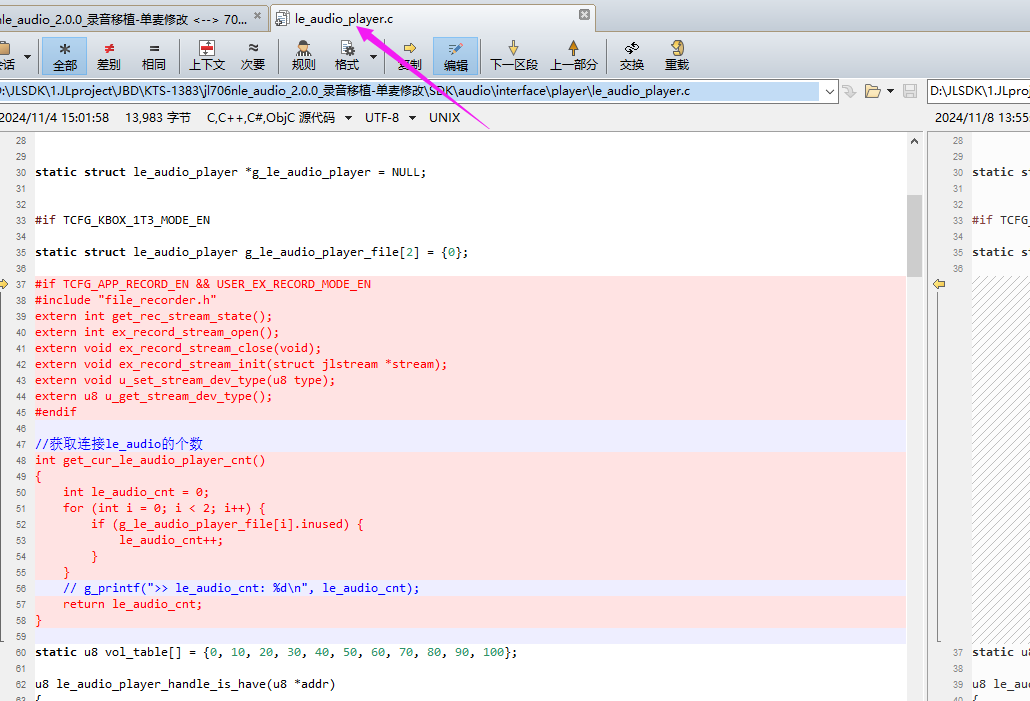Click the 上下文 context icon
This screenshot has width=1030, height=701.
[207, 56]
